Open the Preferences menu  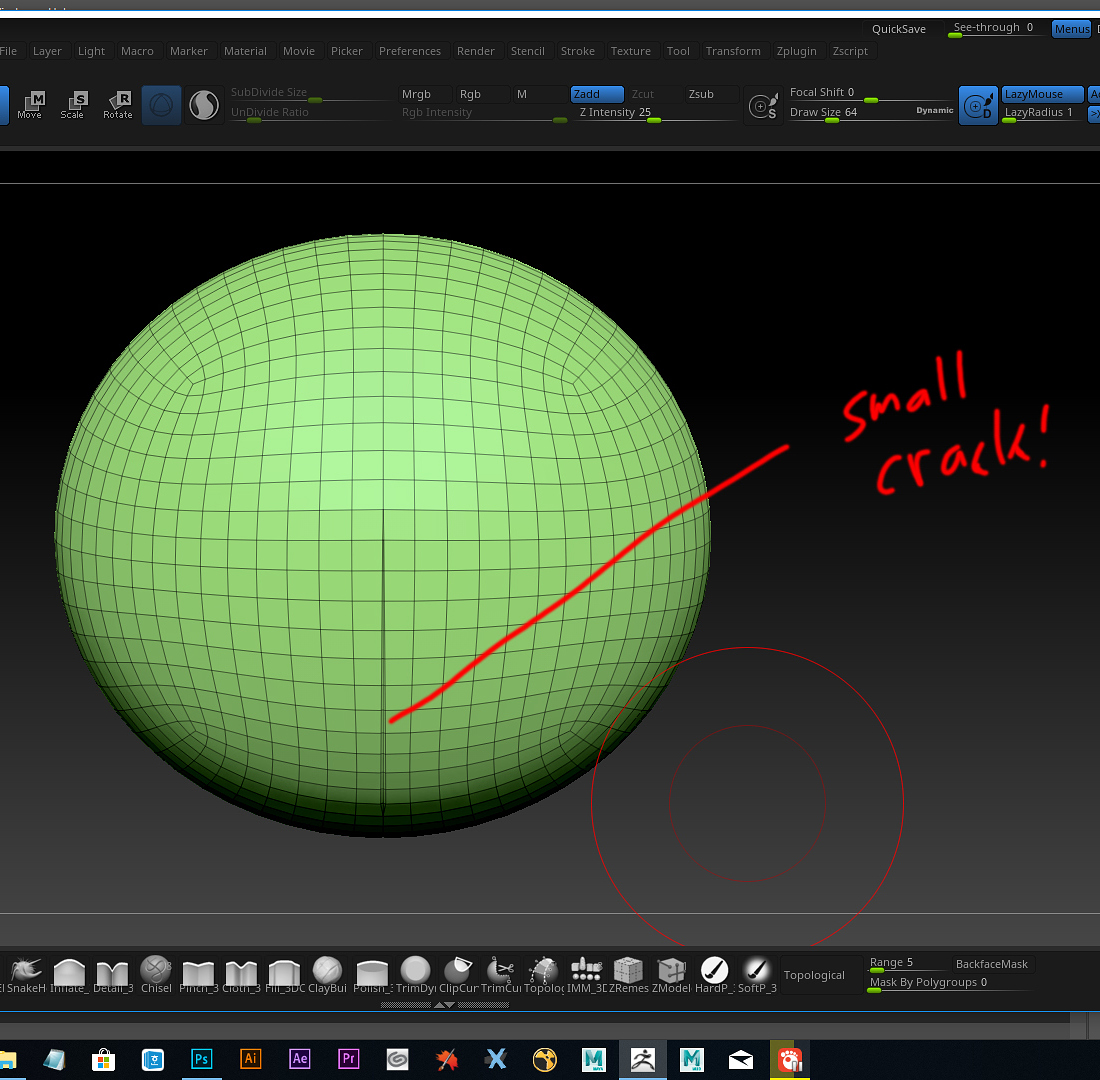[x=410, y=51]
